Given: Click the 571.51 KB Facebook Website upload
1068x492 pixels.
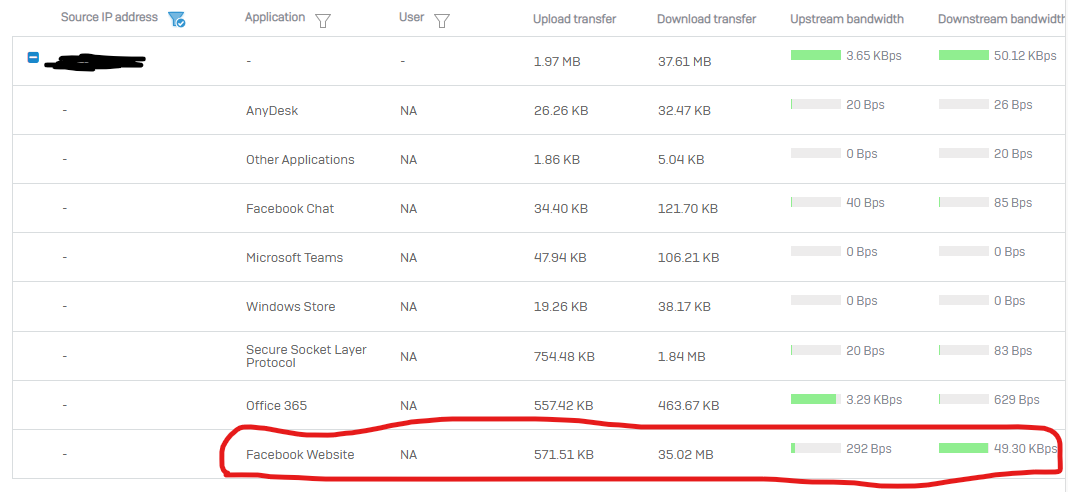Looking at the screenshot, I should click(563, 455).
